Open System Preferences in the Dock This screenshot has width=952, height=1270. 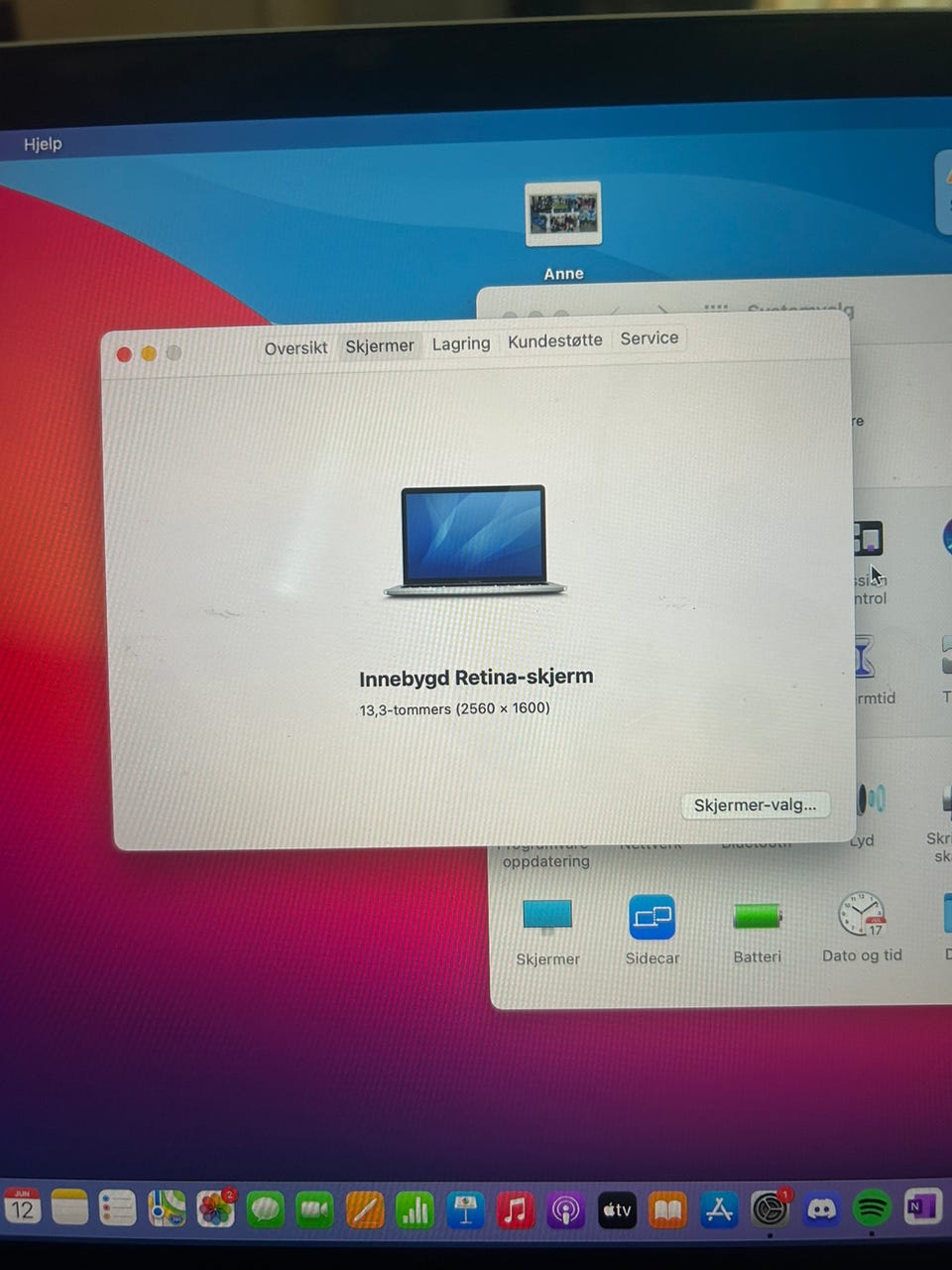click(770, 1208)
